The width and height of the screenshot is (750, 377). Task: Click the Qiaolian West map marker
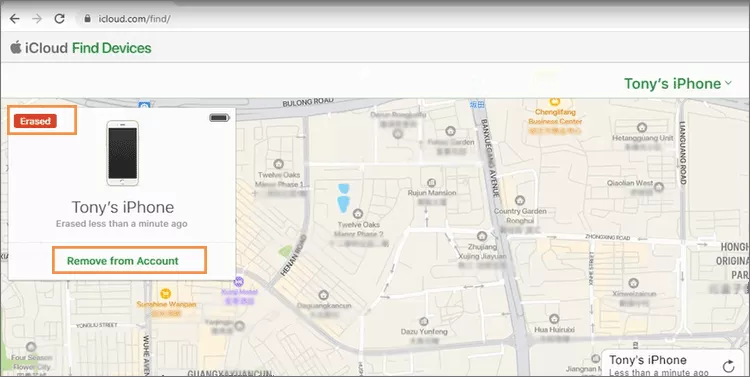tap(660, 187)
